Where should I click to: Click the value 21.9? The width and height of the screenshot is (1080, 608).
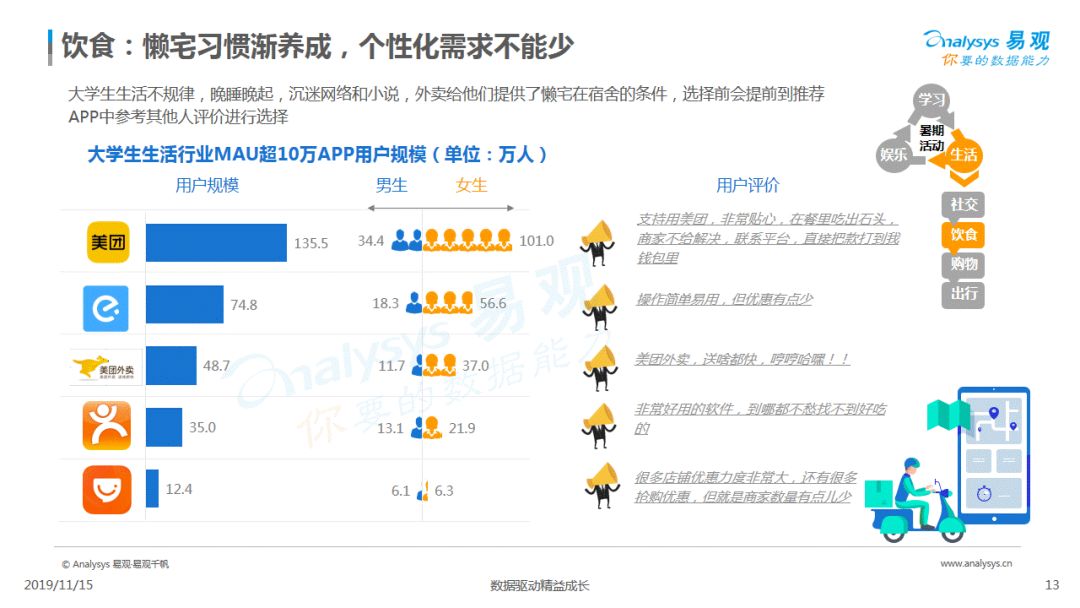point(462,428)
